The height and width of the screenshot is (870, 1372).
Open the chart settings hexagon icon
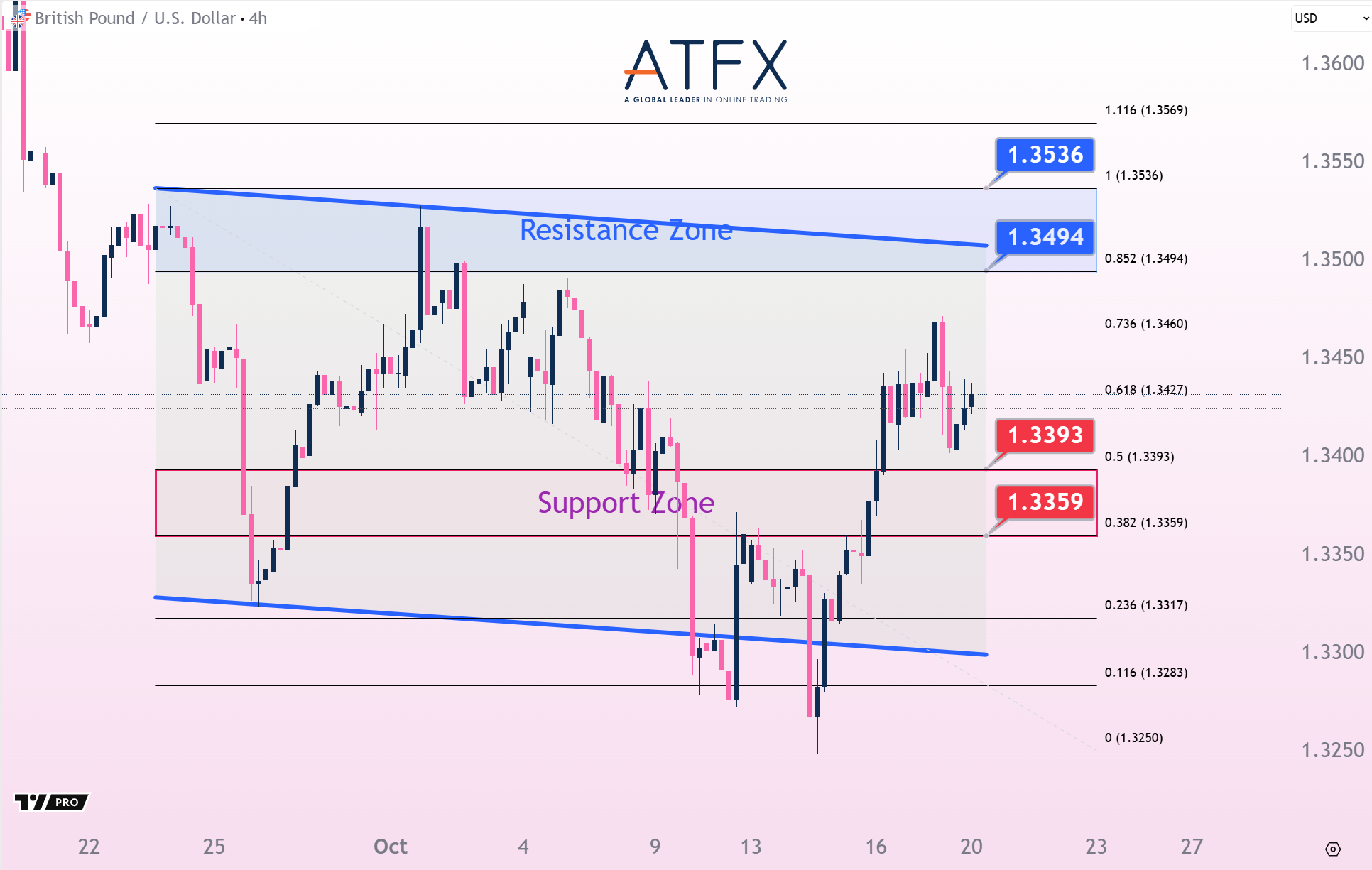coord(1333,849)
